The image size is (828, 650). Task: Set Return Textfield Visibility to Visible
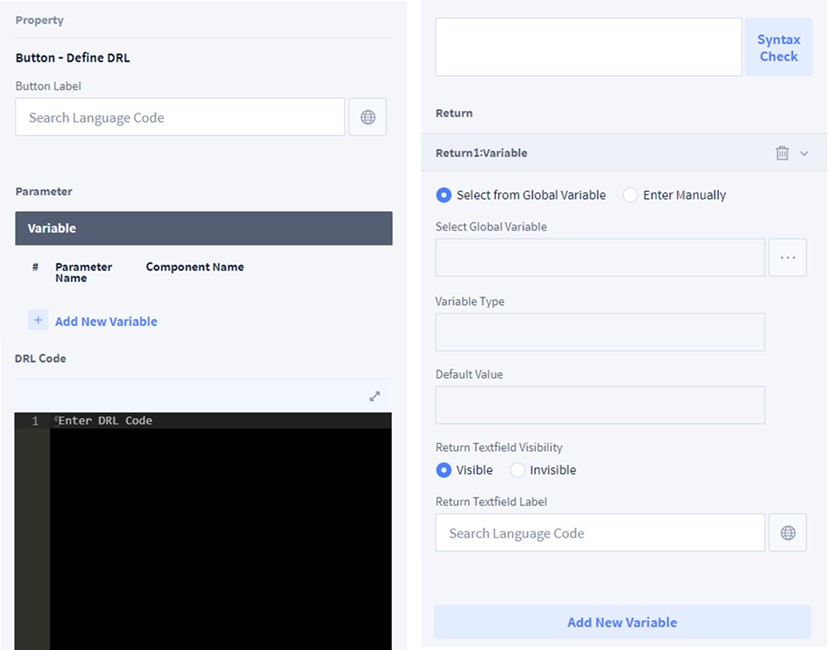pos(444,470)
